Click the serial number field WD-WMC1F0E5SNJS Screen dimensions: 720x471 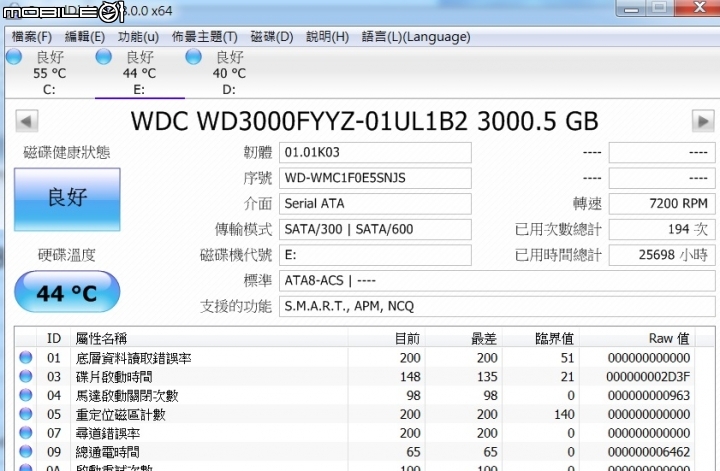375,178
